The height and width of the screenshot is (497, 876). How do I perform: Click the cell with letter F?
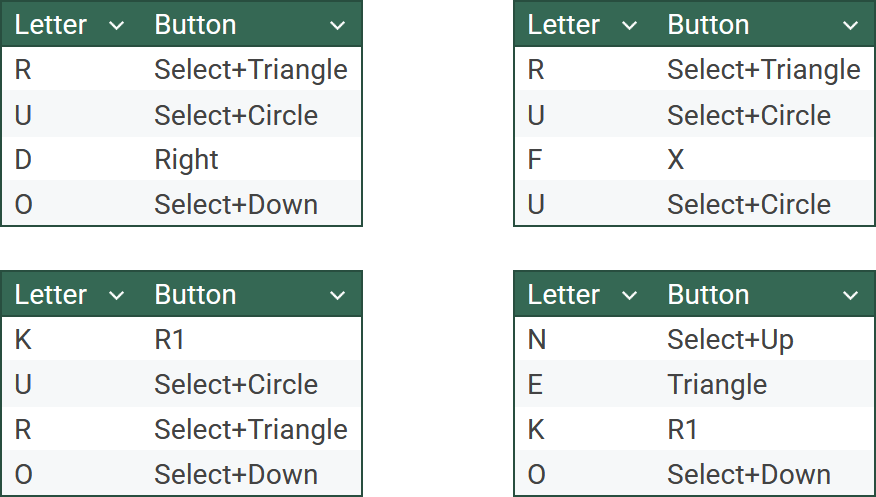tap(584, 159)
